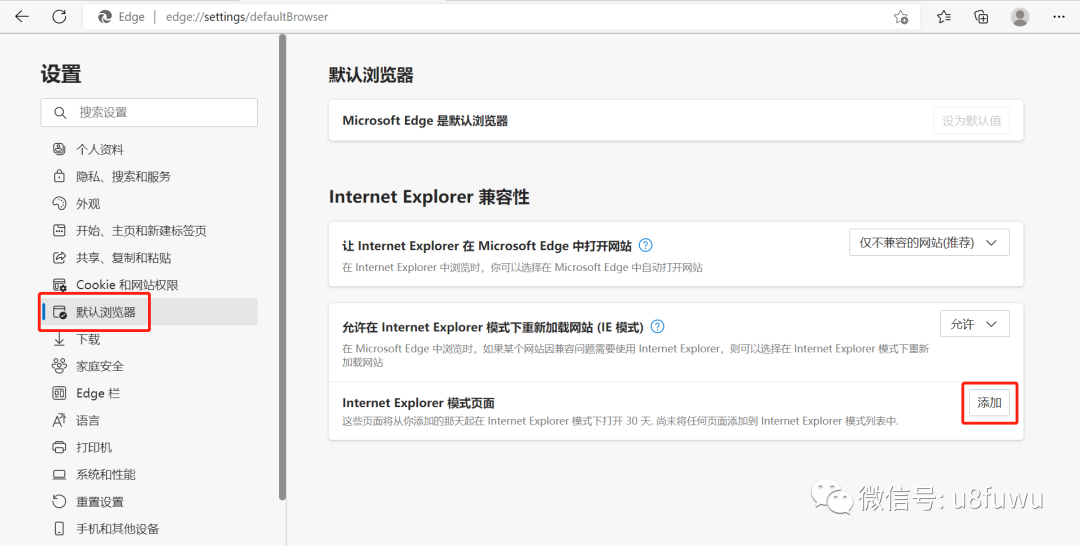Click the 设置 sidebar title
1080x546 pixels.
pyautogui.click(x=61, y=74)
